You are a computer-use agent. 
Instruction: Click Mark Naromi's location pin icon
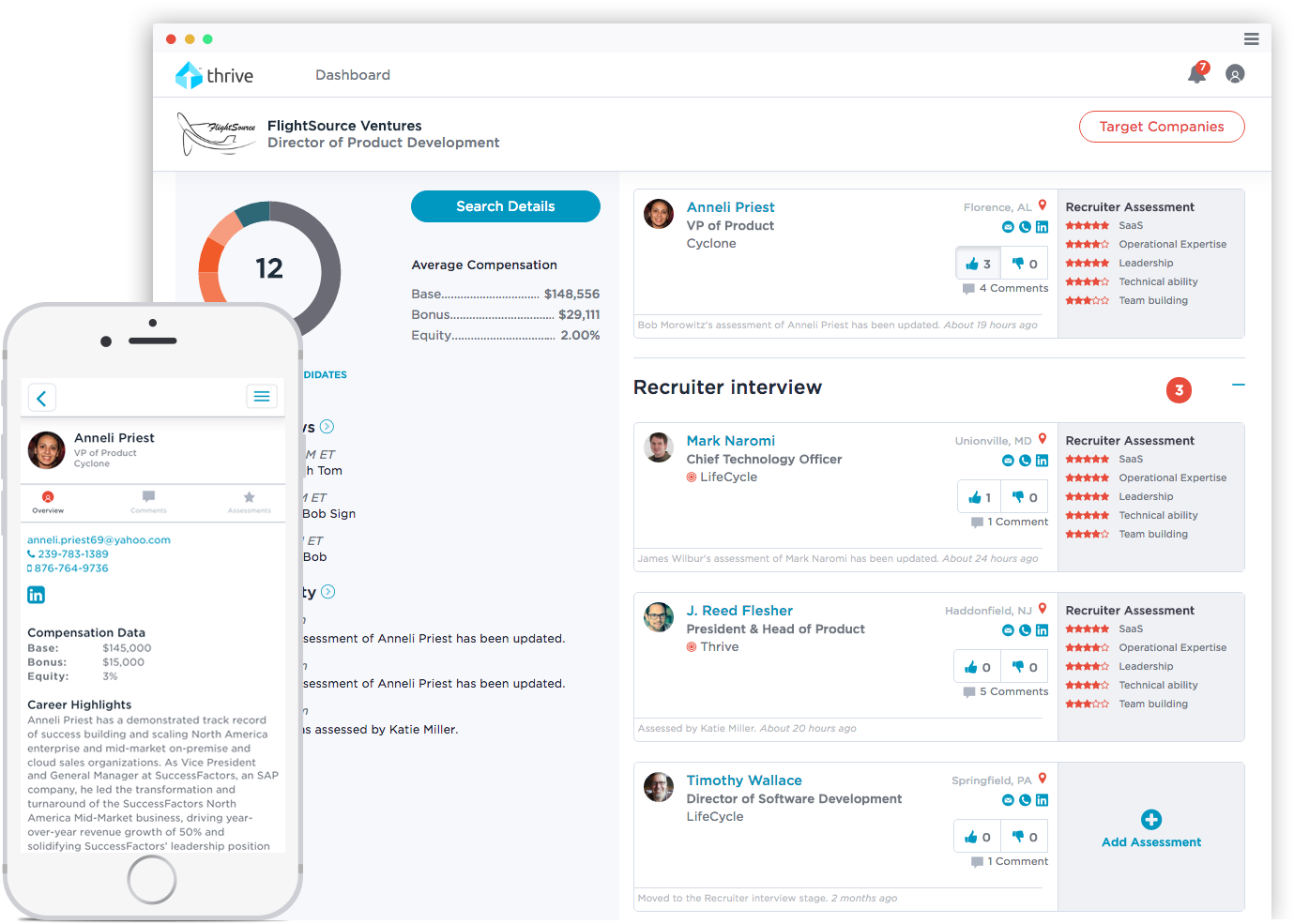1043,439
